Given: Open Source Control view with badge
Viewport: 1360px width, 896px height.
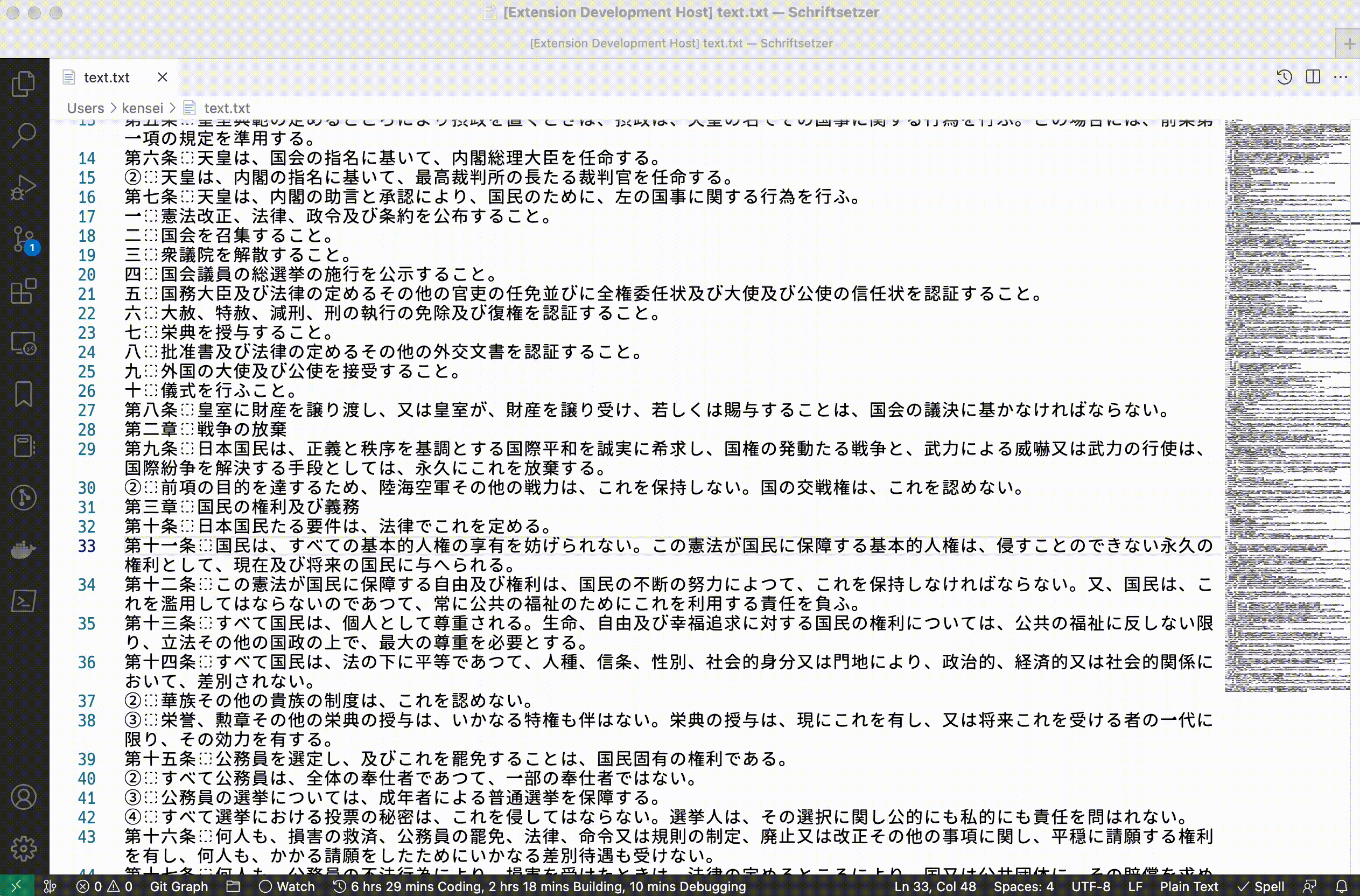Looking at the screenshot, I should pos(24,239).
